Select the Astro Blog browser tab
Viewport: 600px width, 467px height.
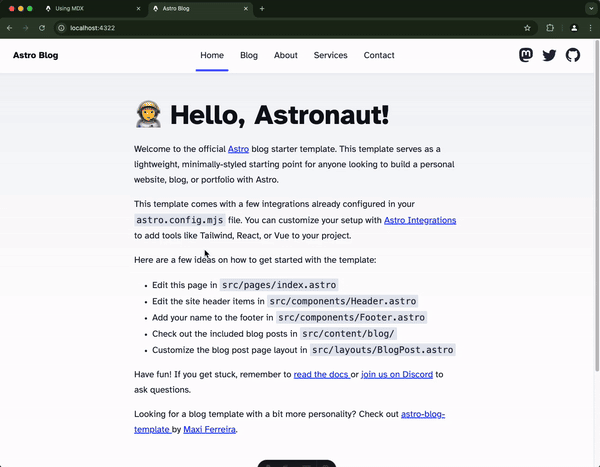pyautogui.click(x=201, y=8)
